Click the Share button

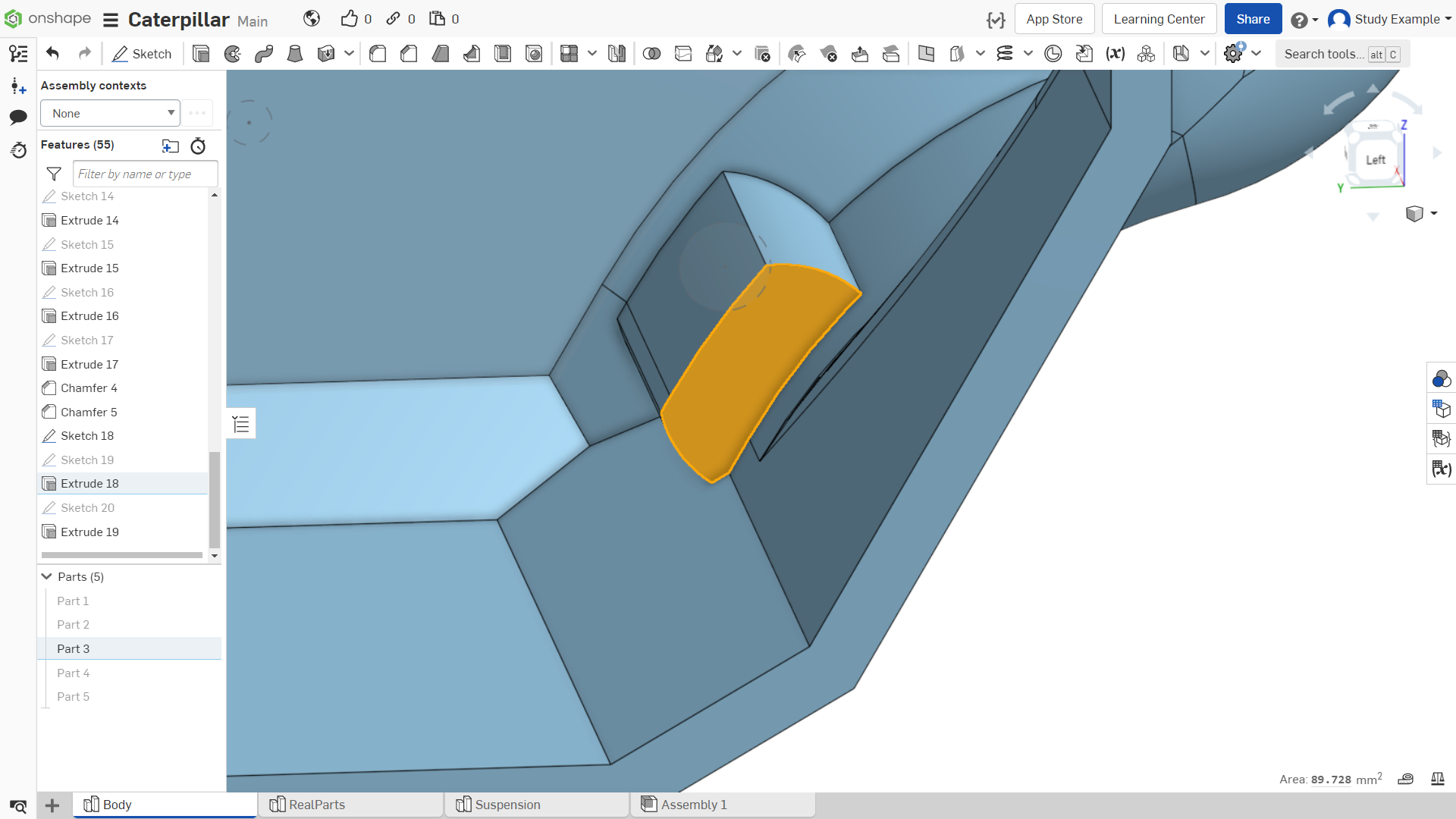pyautogui.click(x=1253, y=19)
